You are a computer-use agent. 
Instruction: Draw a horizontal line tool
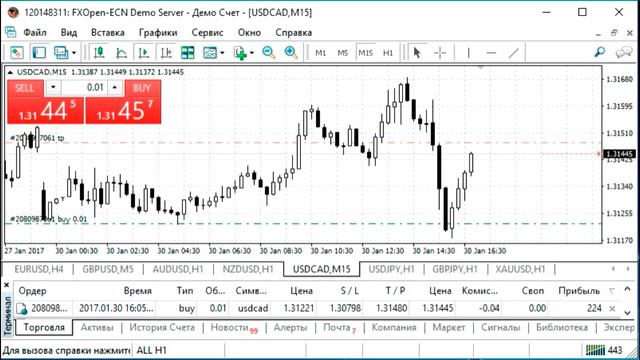491,53
